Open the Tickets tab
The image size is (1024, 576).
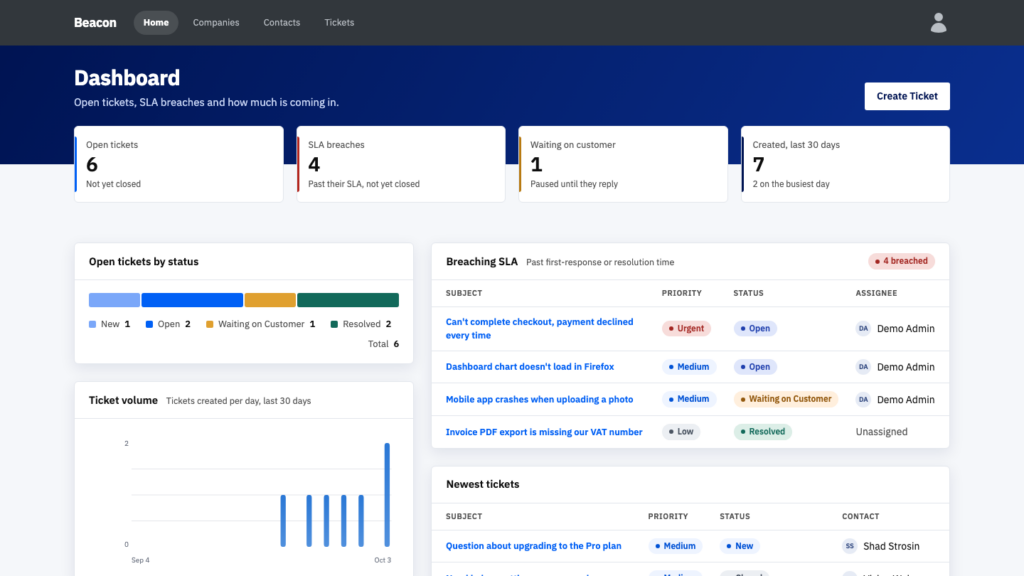click(x=339, y=23)
